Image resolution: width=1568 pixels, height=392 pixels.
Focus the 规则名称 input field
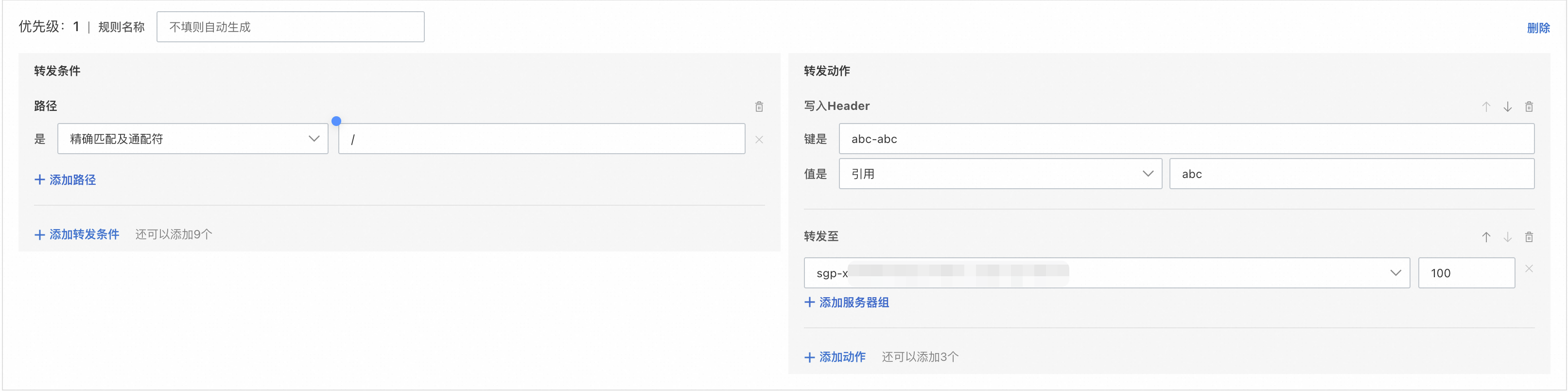[290, 27]
